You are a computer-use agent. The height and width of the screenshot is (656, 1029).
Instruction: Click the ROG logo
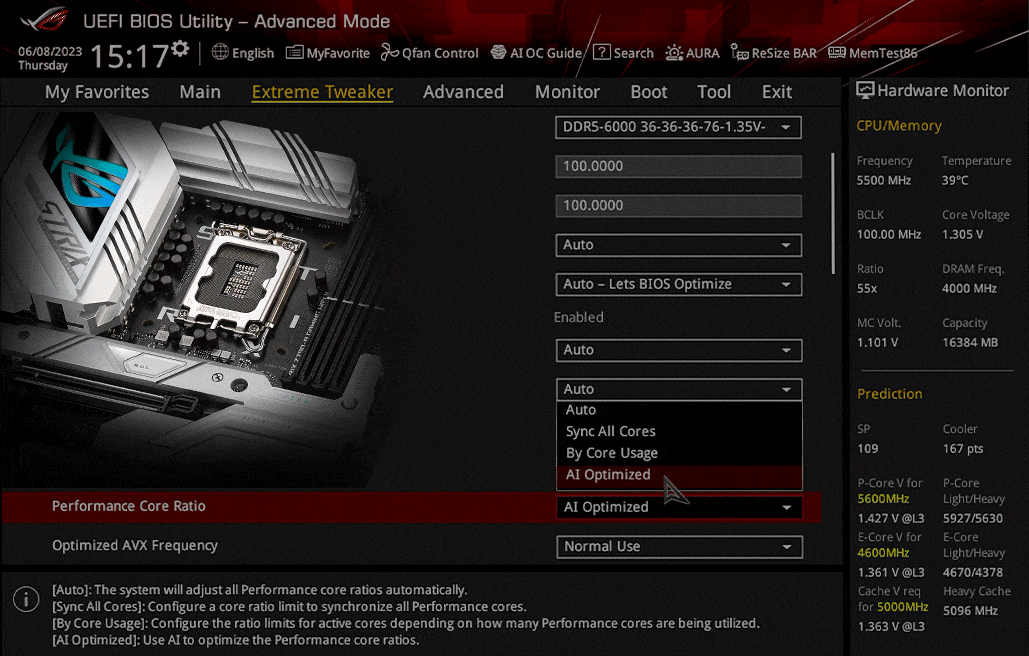point(45,20)
